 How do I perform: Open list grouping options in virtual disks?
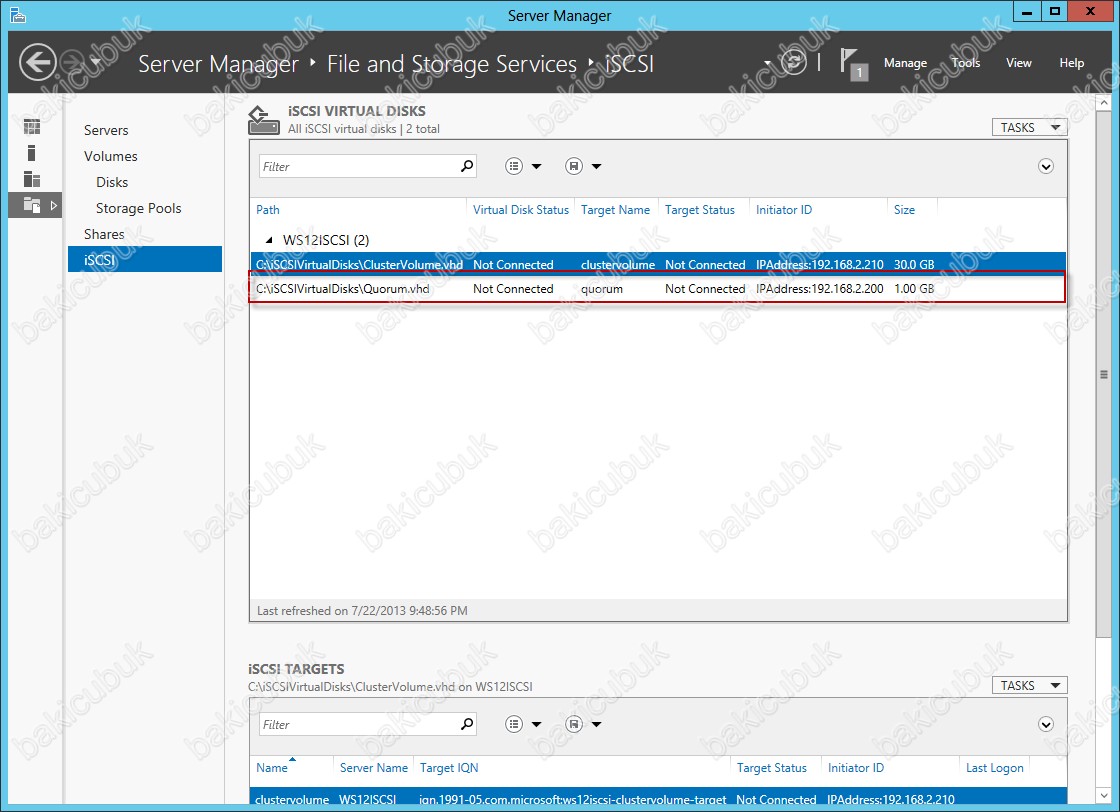coord(523,166)
